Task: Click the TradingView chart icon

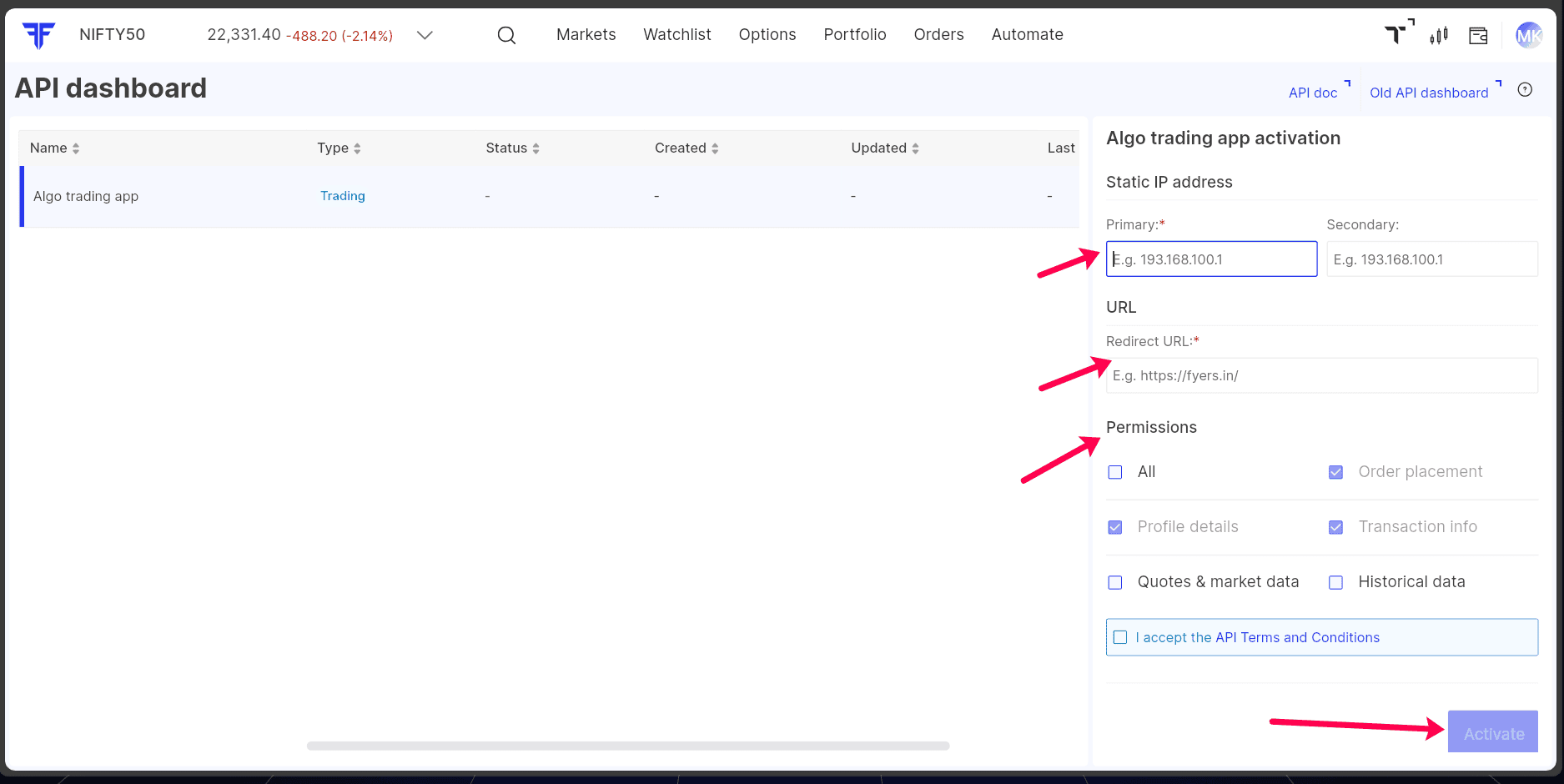Action: (x=1397, y=34)
